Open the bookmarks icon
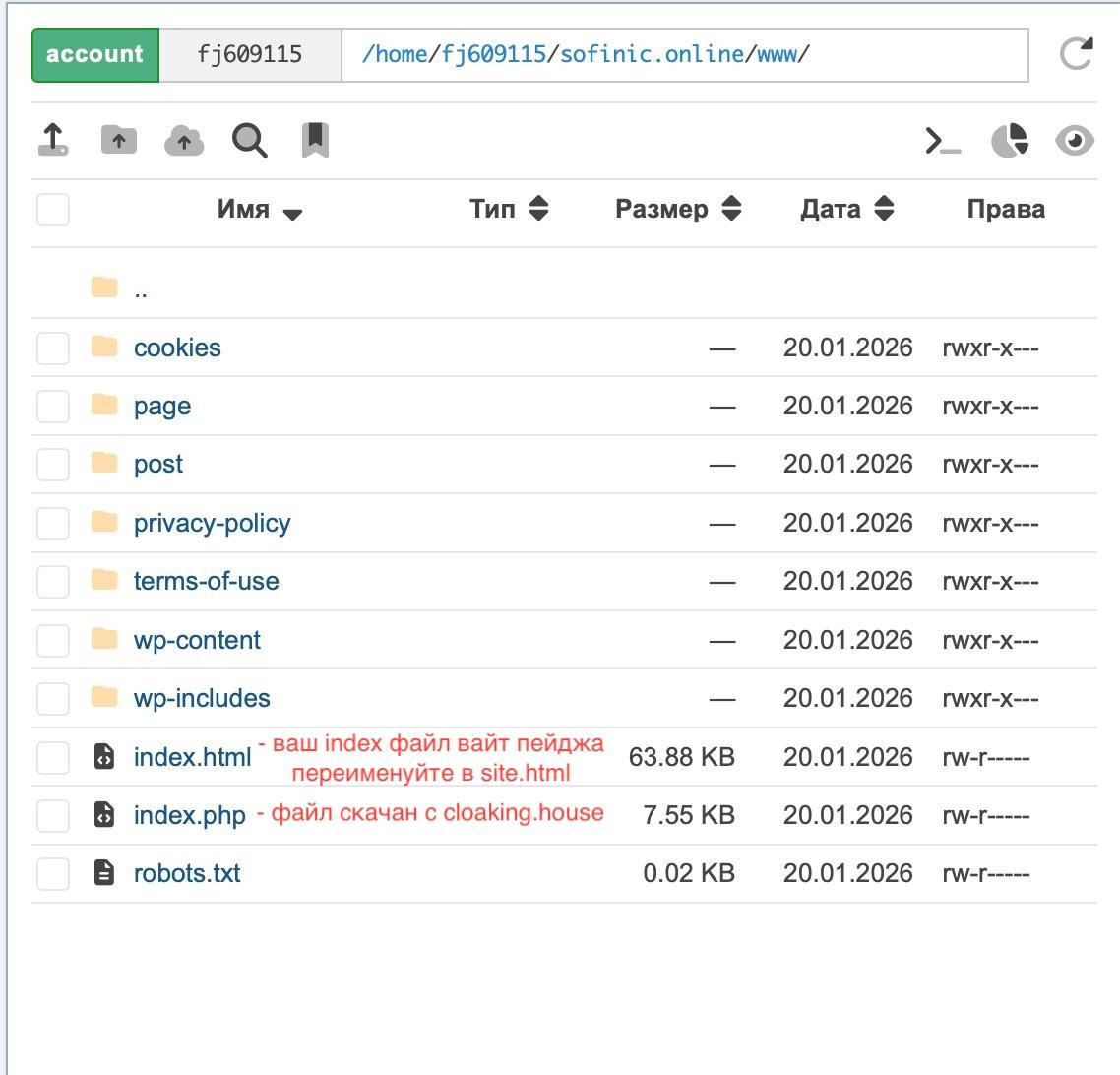 (x=315, y=140)
